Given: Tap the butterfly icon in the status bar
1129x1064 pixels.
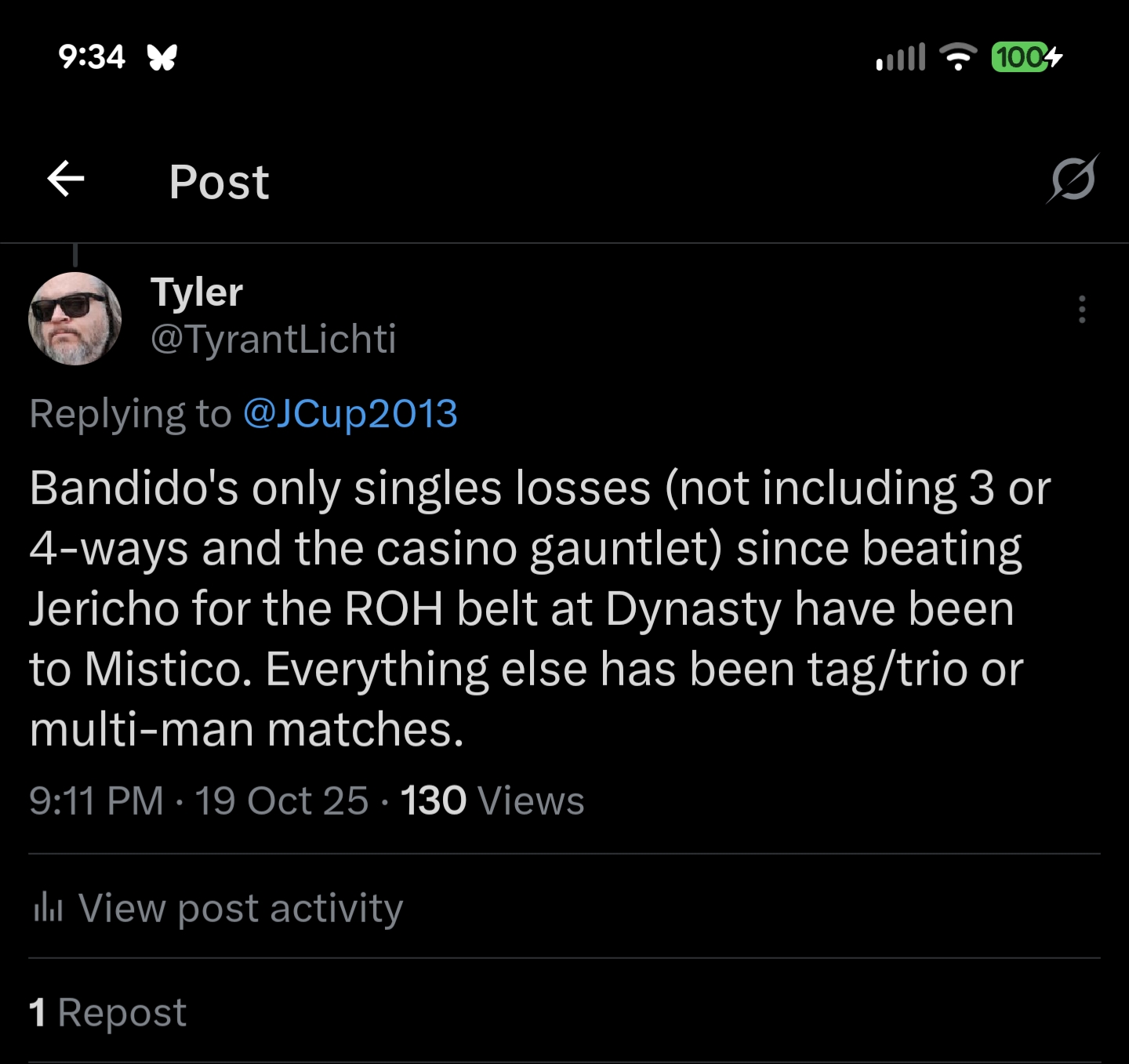Looking at the screenshot, I should (x=162, y=57).
